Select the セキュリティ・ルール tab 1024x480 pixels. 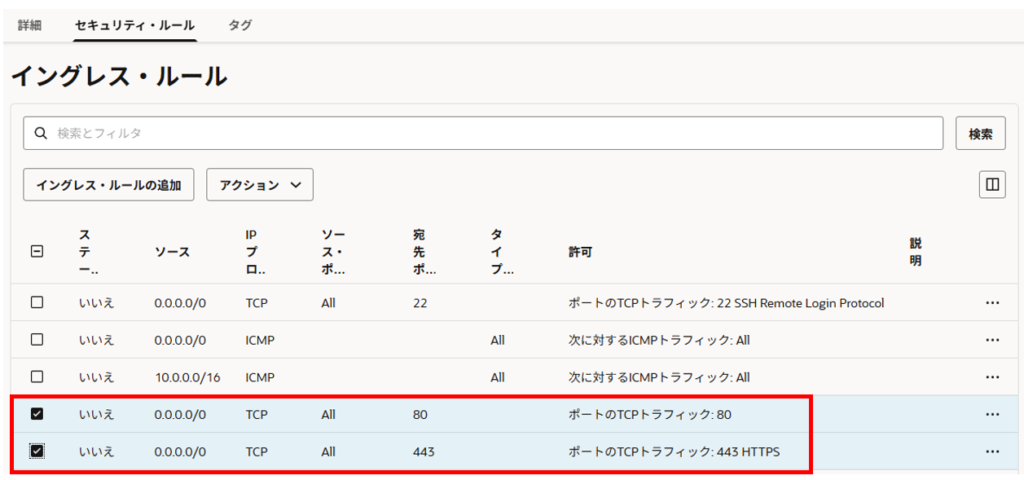(134, 24)
